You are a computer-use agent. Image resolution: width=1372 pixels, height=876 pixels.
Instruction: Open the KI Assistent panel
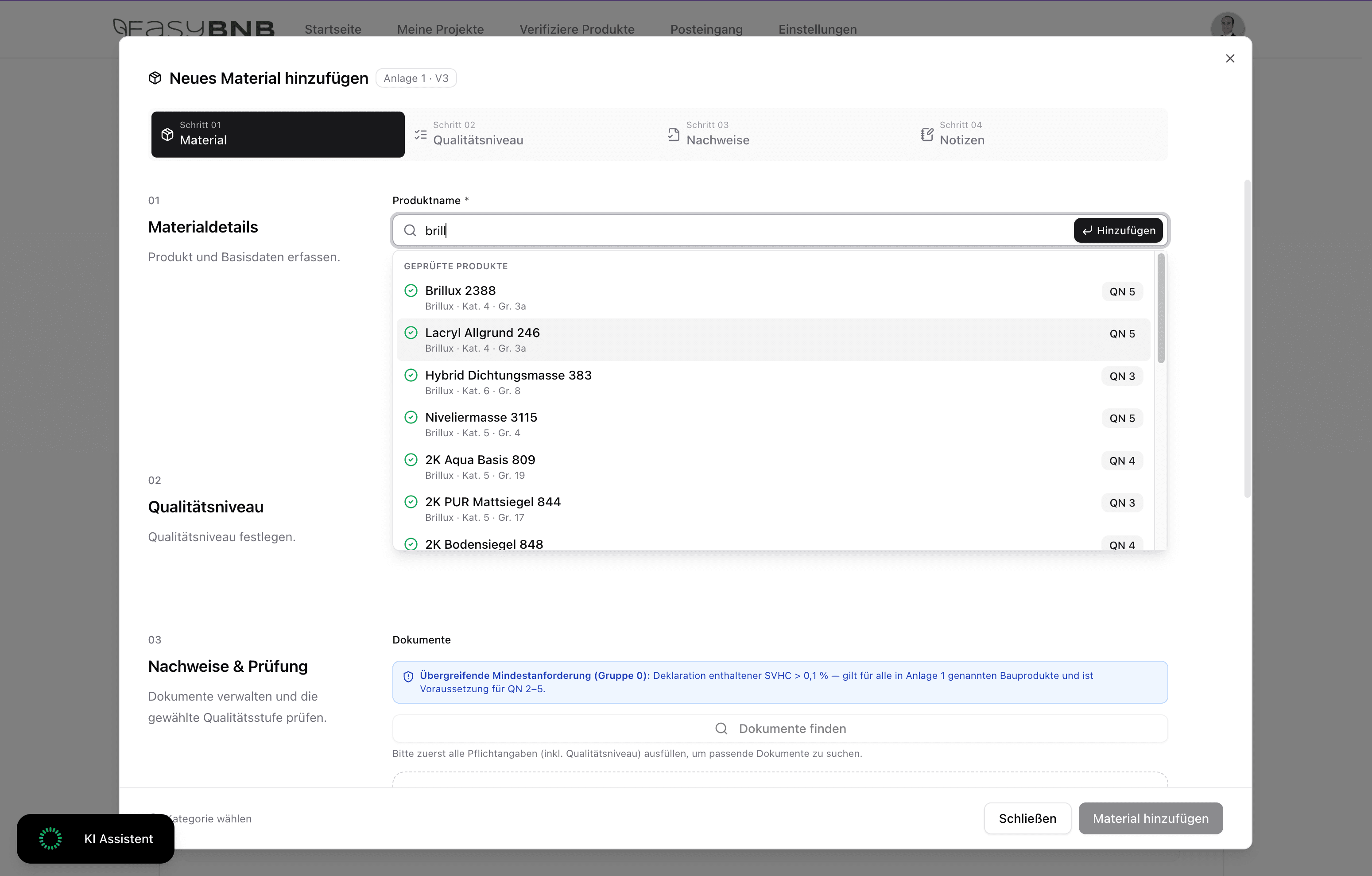pos(95,838)
